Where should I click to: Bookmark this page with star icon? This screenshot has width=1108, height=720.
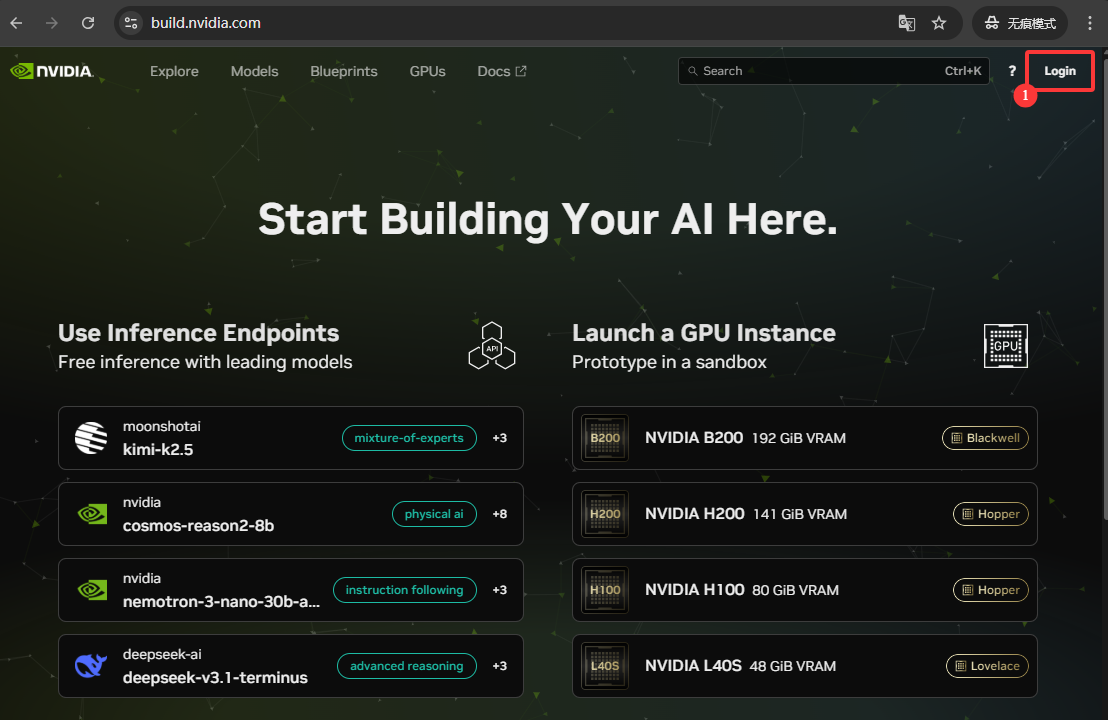pyautogui.click(x=939, y=22)
